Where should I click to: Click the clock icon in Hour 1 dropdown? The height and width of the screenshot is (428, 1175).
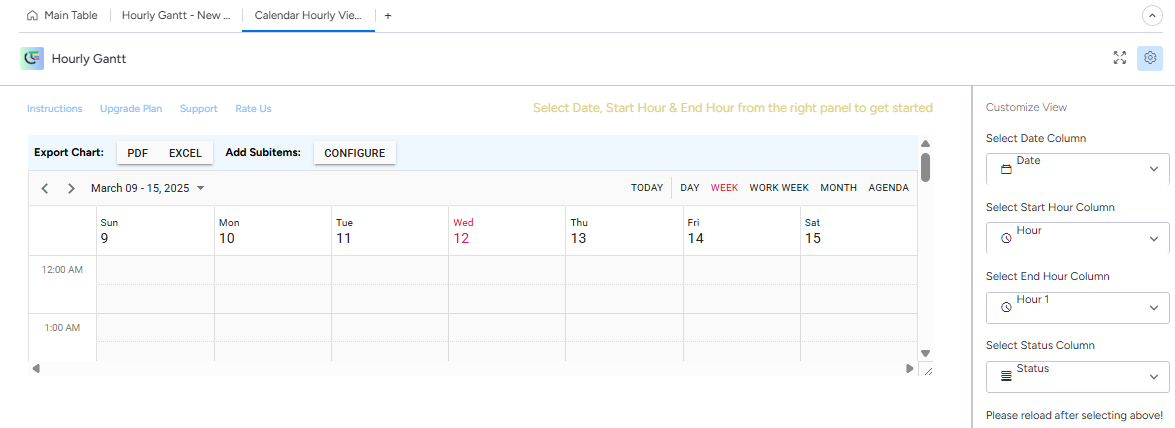tap(1006, 307)
